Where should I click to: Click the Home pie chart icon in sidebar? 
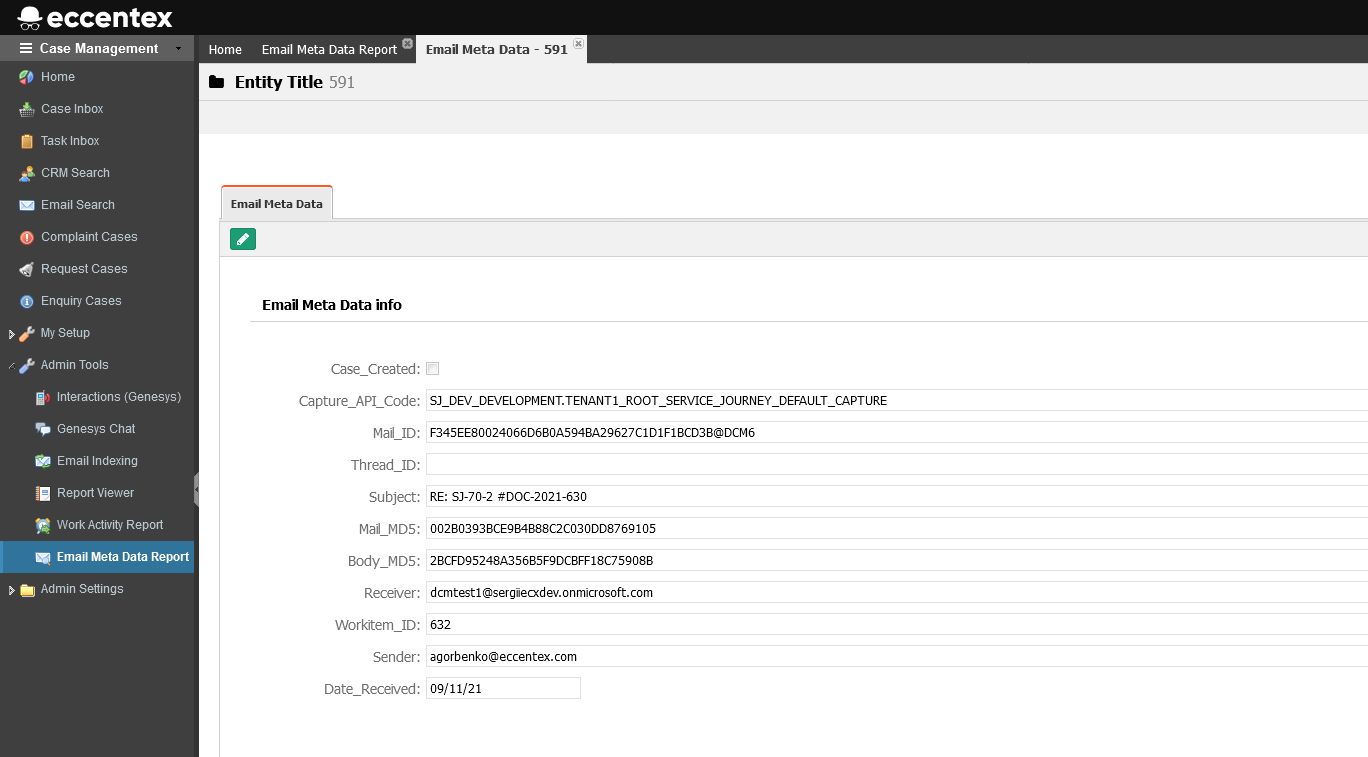[x=27, y=77]
